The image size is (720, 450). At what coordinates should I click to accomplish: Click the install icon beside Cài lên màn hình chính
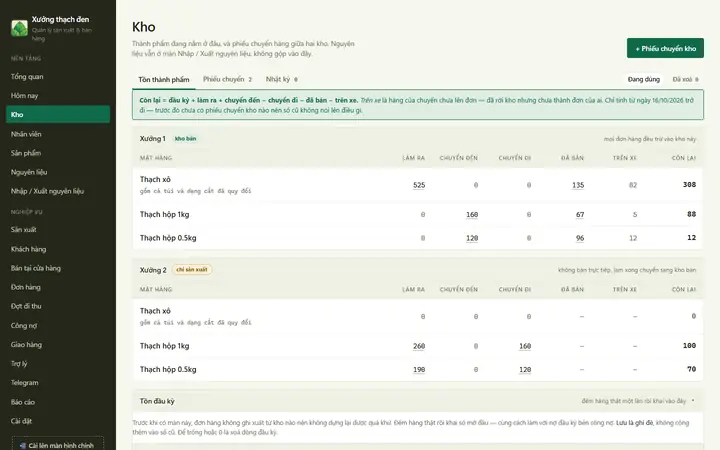22,445
